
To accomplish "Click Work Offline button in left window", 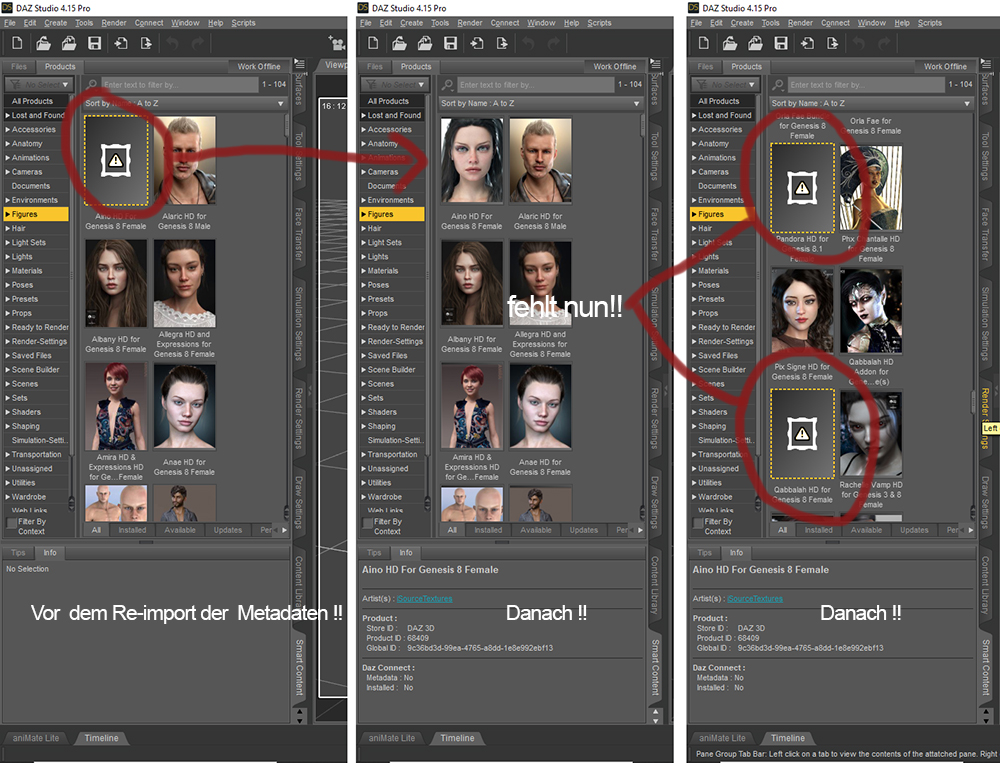I will coord(259,66).
